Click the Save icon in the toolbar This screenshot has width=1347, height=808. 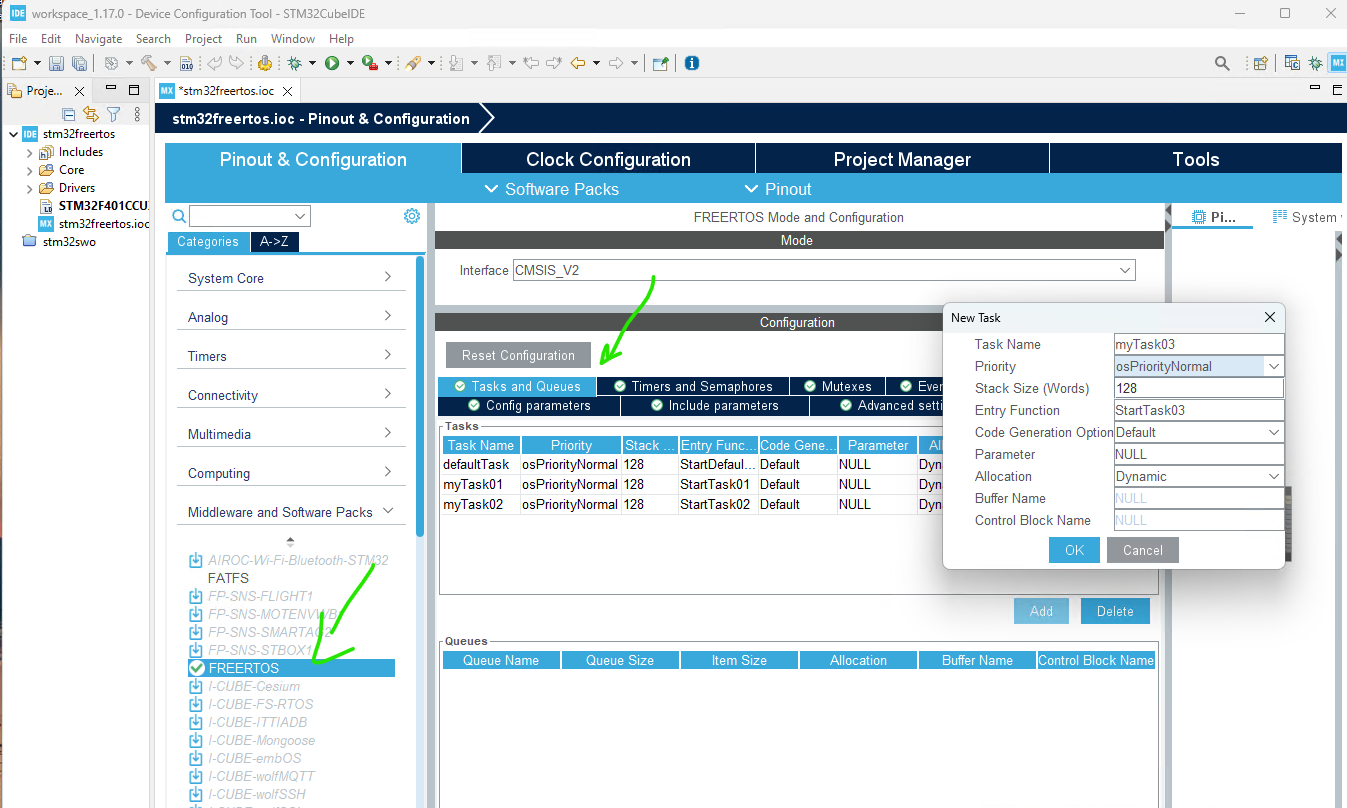point(57,63)
